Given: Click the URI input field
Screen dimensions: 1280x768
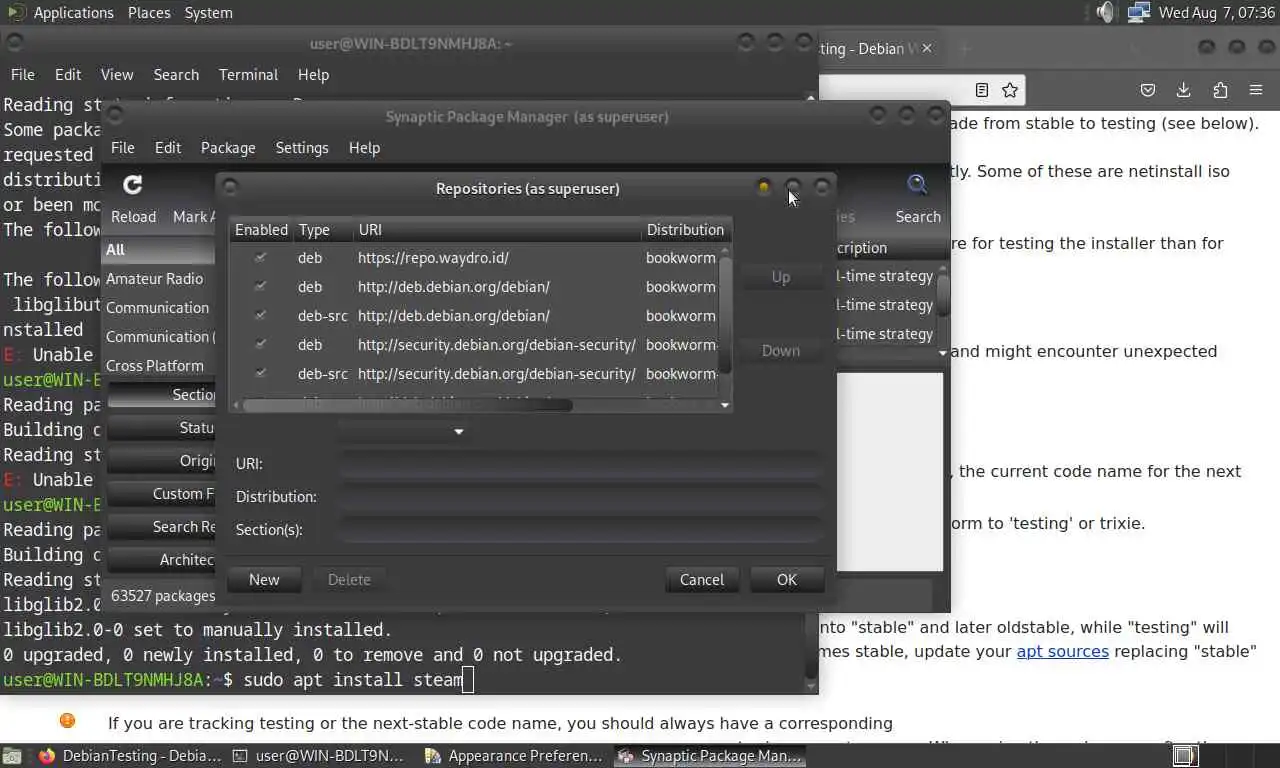Looking at the screenshot, I should [x=580, y=464].
